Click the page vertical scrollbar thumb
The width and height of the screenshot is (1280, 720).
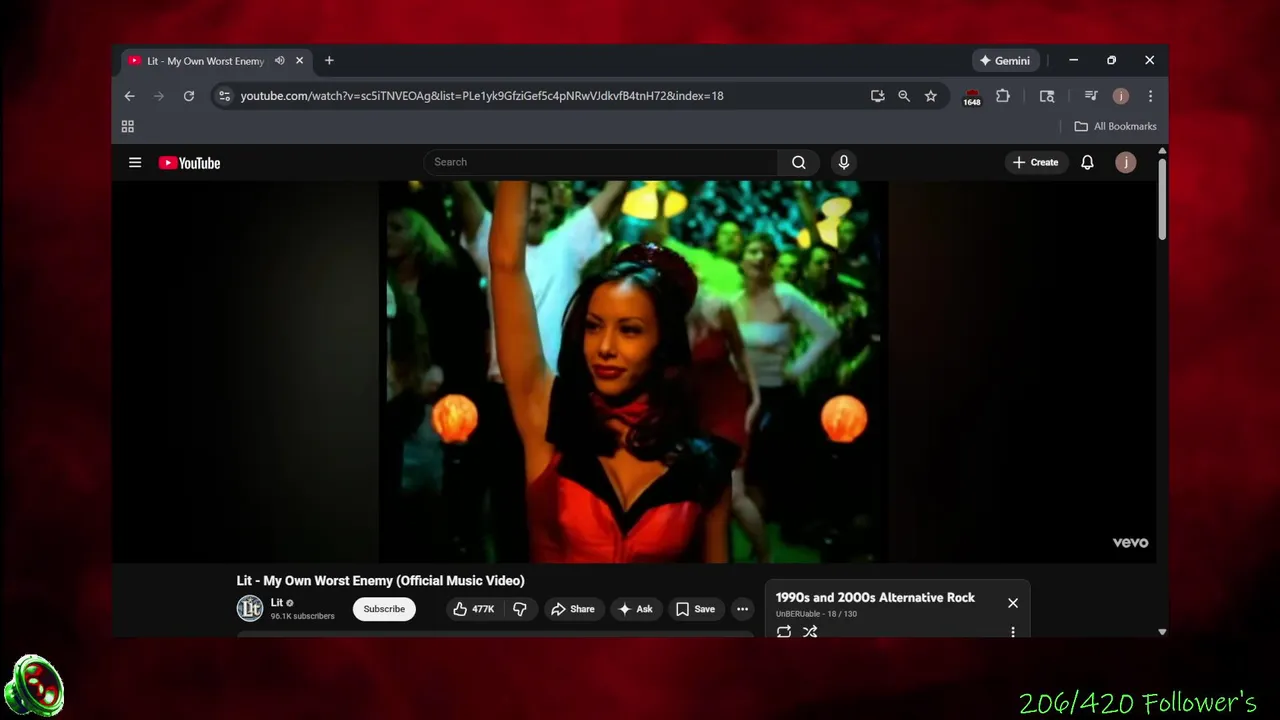coord(1162,198)
